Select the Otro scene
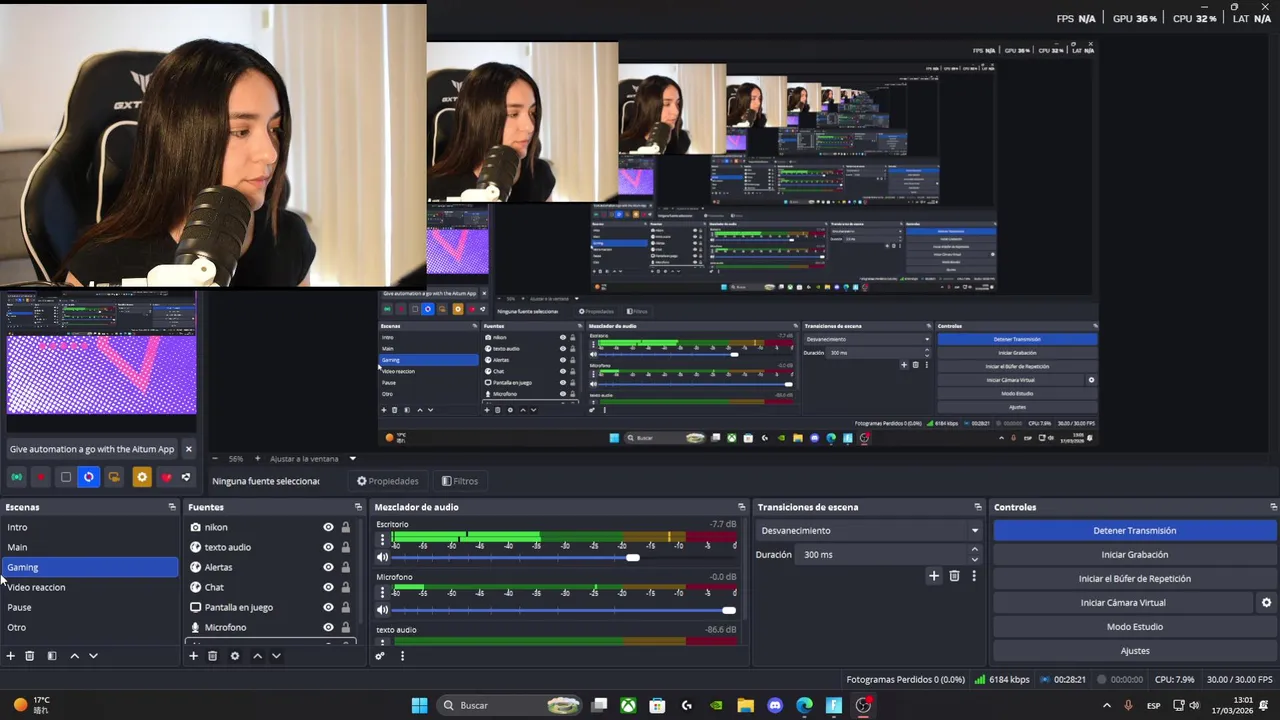1280x720 pixels. 90,627
